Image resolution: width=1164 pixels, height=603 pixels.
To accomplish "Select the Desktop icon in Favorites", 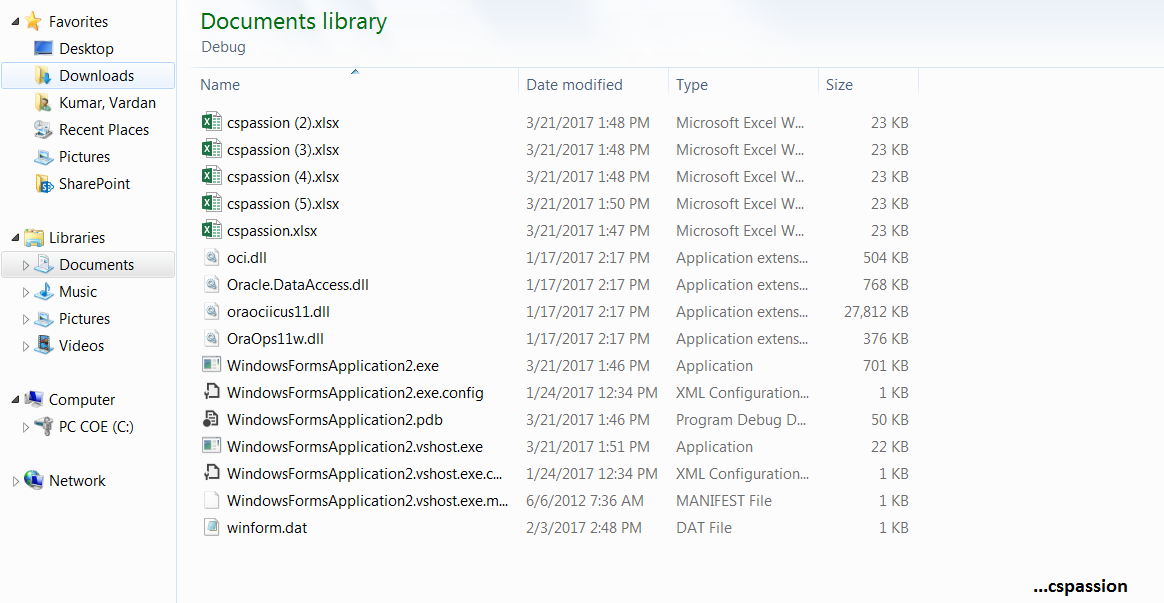I will click(44, 48).
